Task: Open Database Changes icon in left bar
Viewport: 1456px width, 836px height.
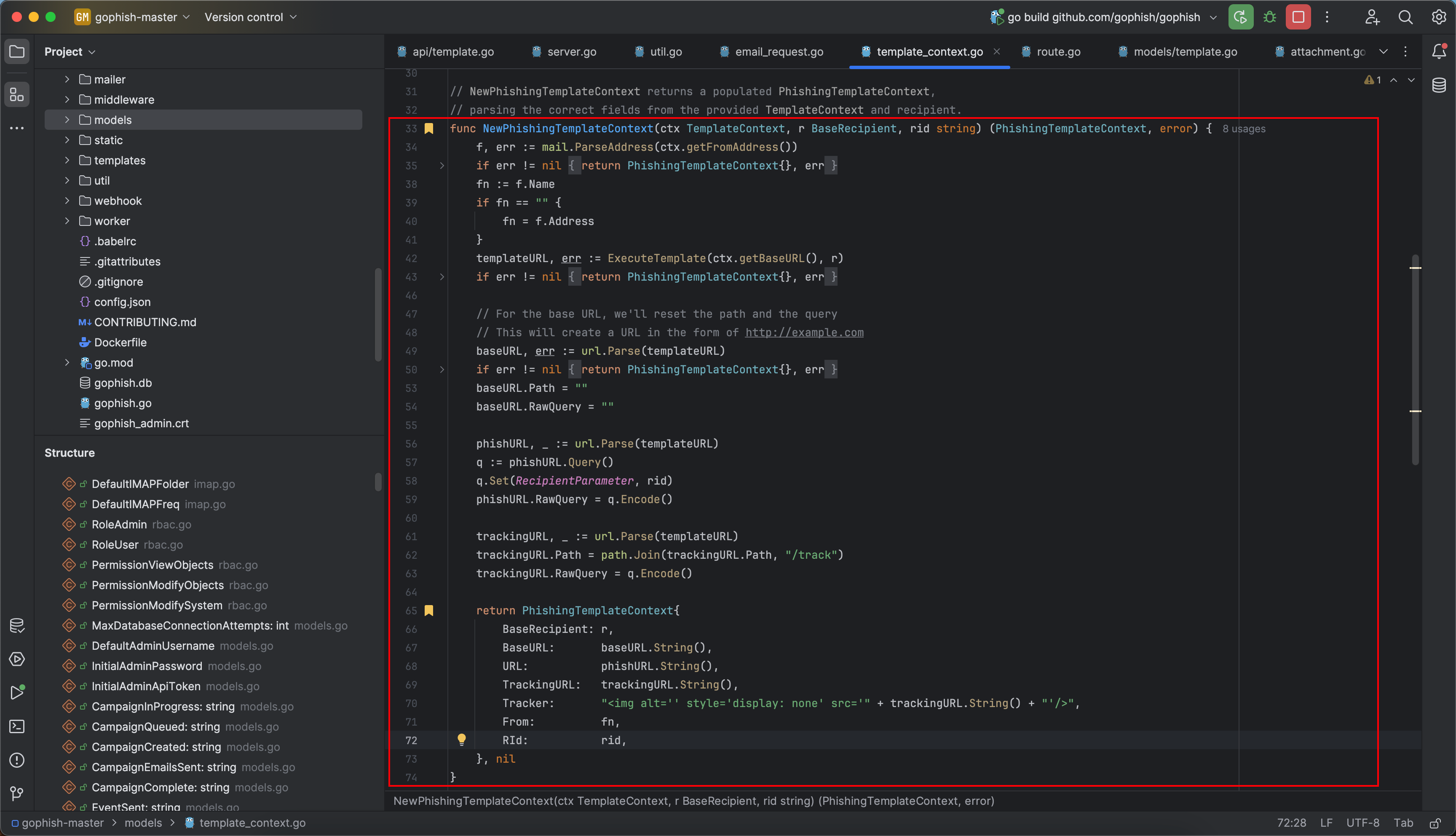Action: click(17, 625)
